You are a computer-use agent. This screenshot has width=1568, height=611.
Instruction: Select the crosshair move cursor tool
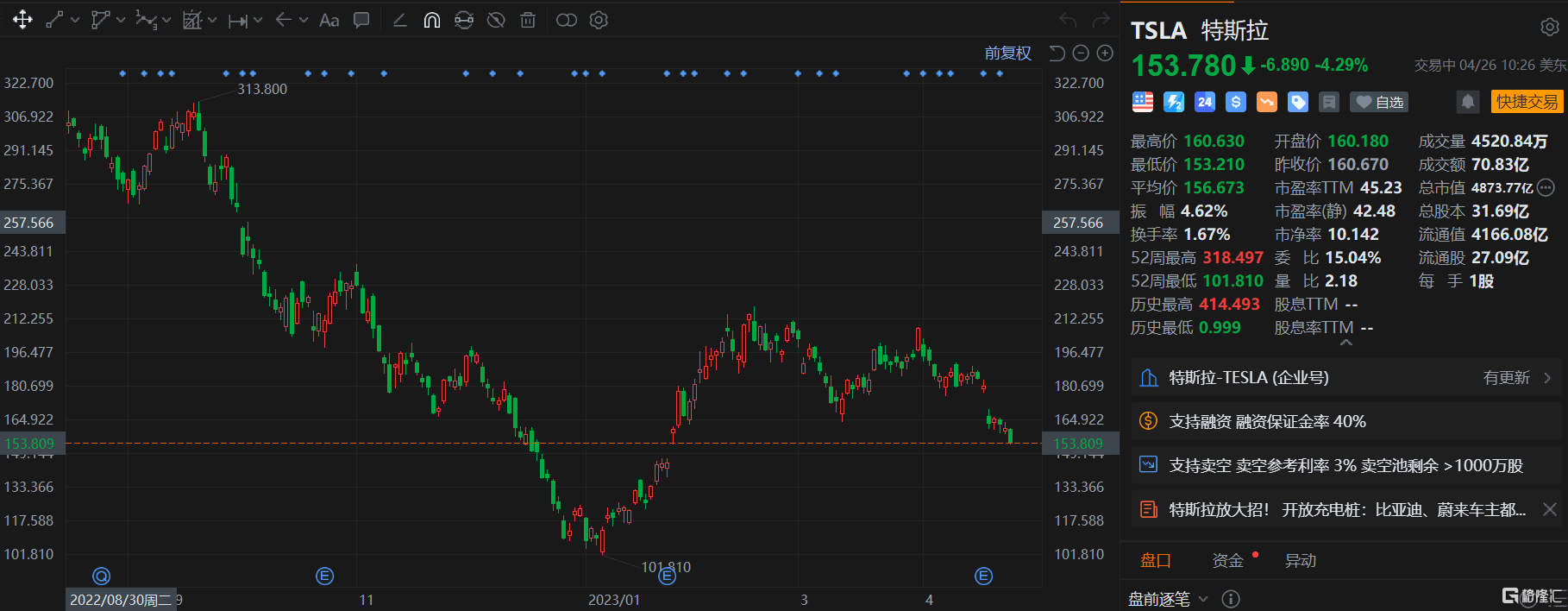tap(22, 20)
